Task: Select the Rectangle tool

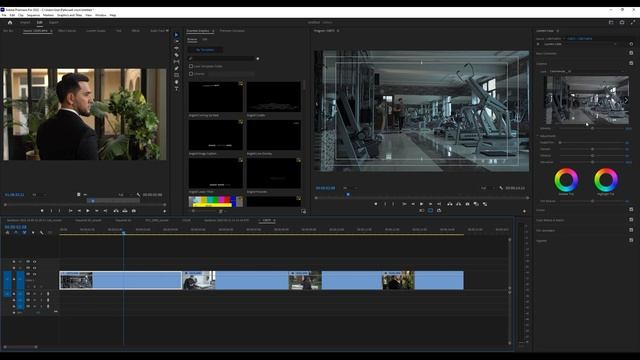Action: pyautogui.click(x=176, y=75)
